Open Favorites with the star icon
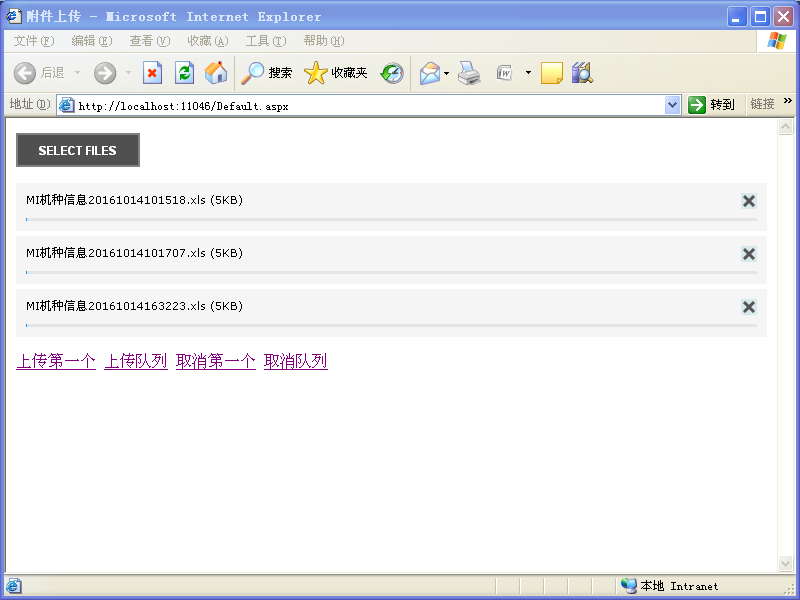Image resolution: width=800 pixels, height=600 pixels. tap(315, 73)
